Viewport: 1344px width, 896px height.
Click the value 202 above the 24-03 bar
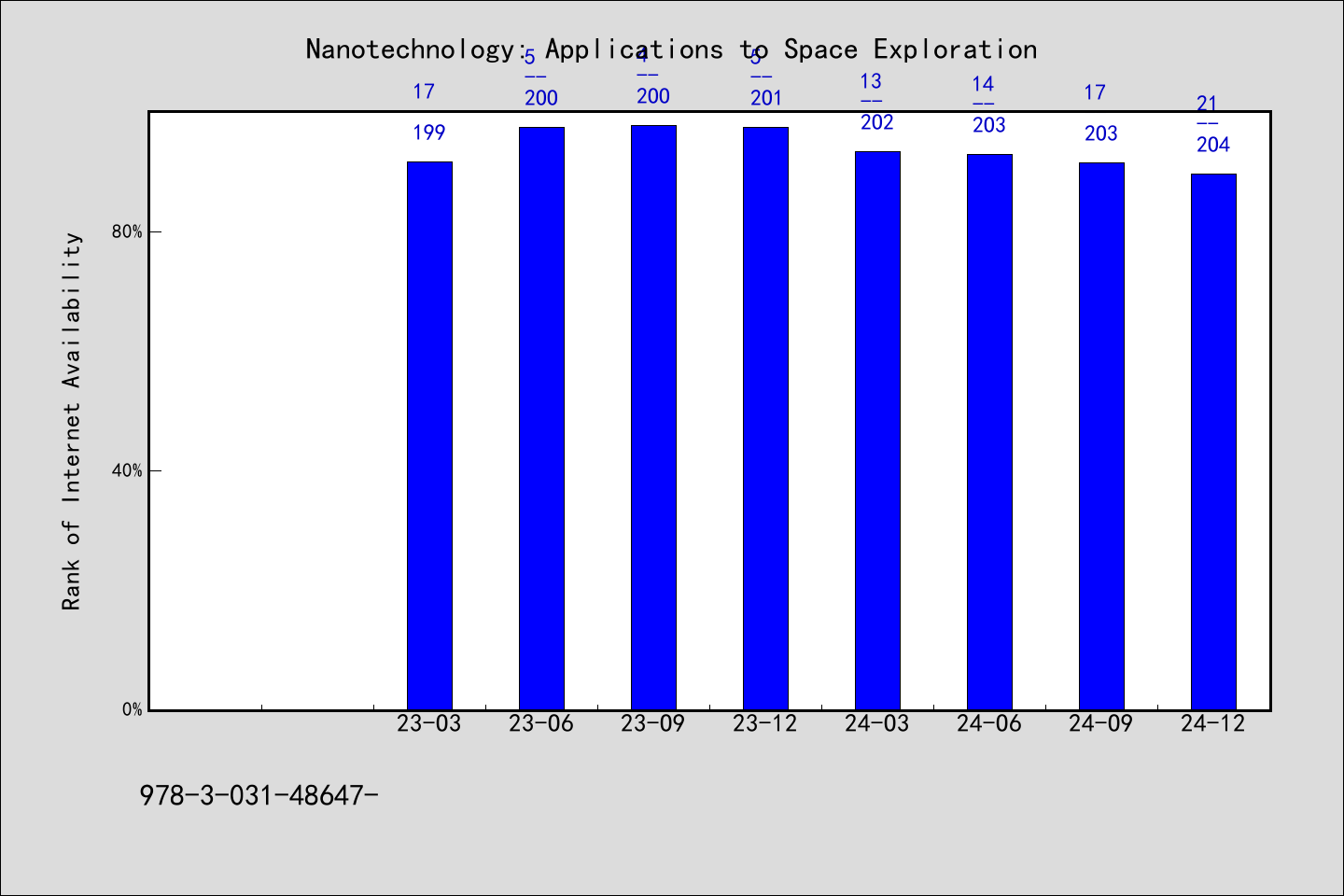pos(877,122)
